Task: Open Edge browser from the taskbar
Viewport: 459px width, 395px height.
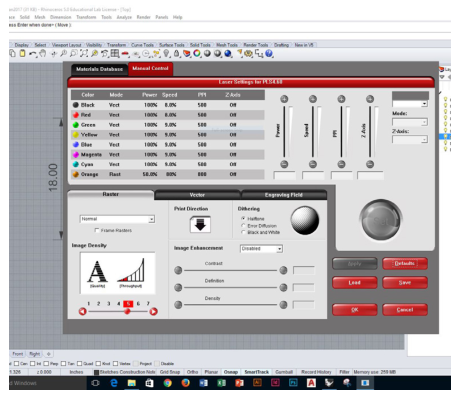Action: [x=114, y=383]
